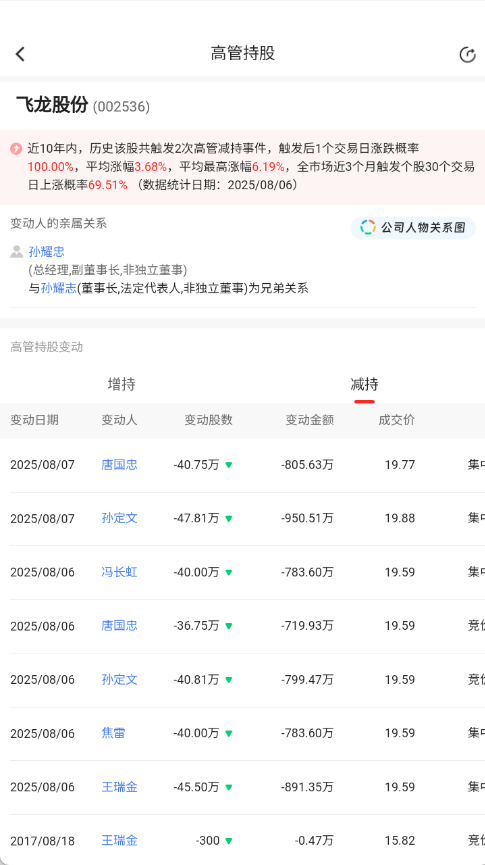Screen dimensions: 485x865
Task: Click the green down arrow beside -45.50万
Action: coord(228,788)
